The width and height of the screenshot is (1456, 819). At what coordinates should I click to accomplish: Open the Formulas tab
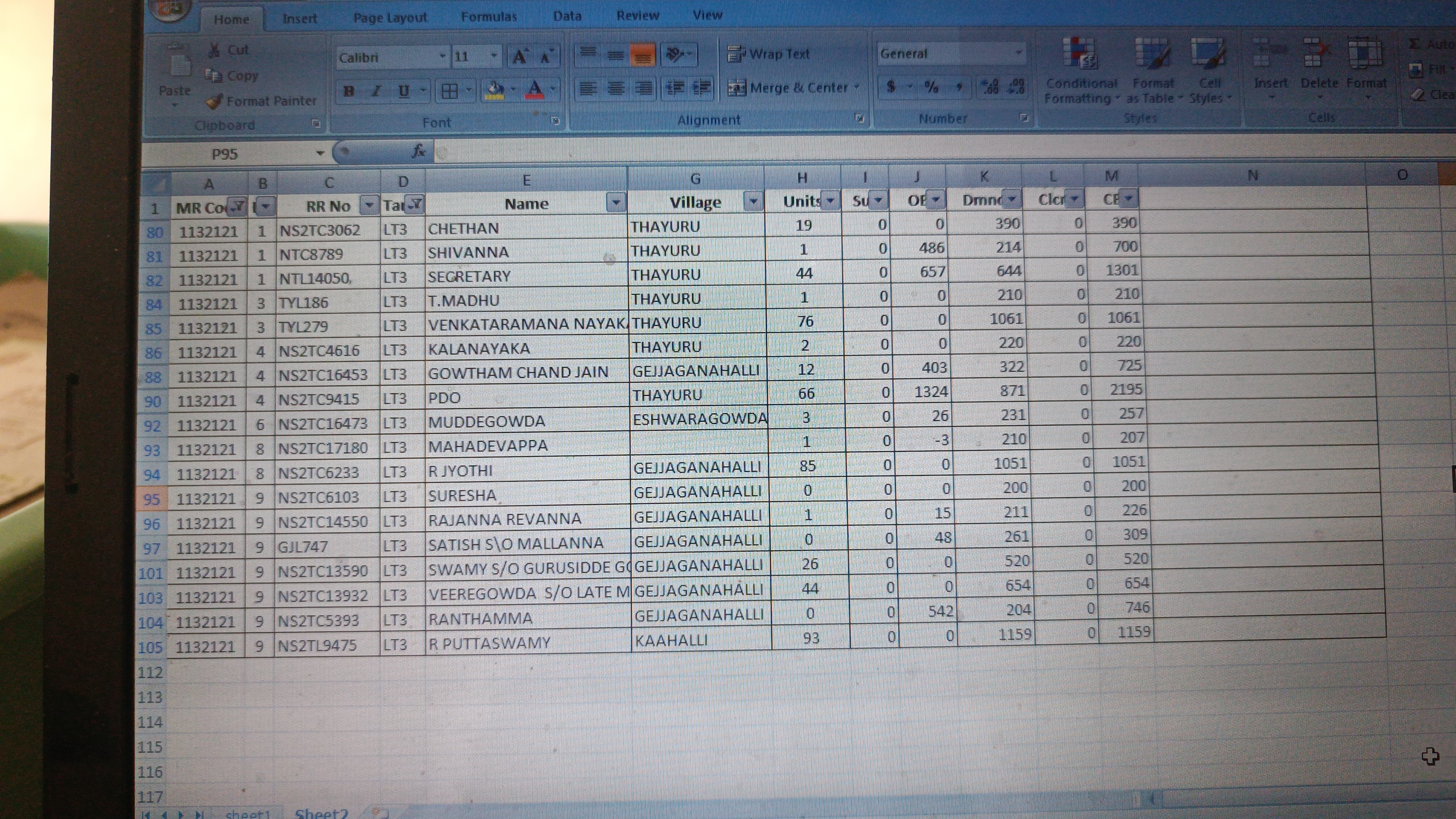tap(489, 17)
